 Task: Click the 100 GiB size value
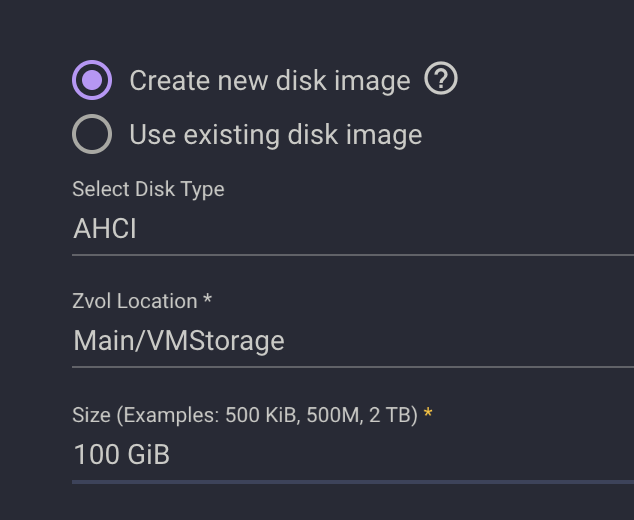point(122,455)
